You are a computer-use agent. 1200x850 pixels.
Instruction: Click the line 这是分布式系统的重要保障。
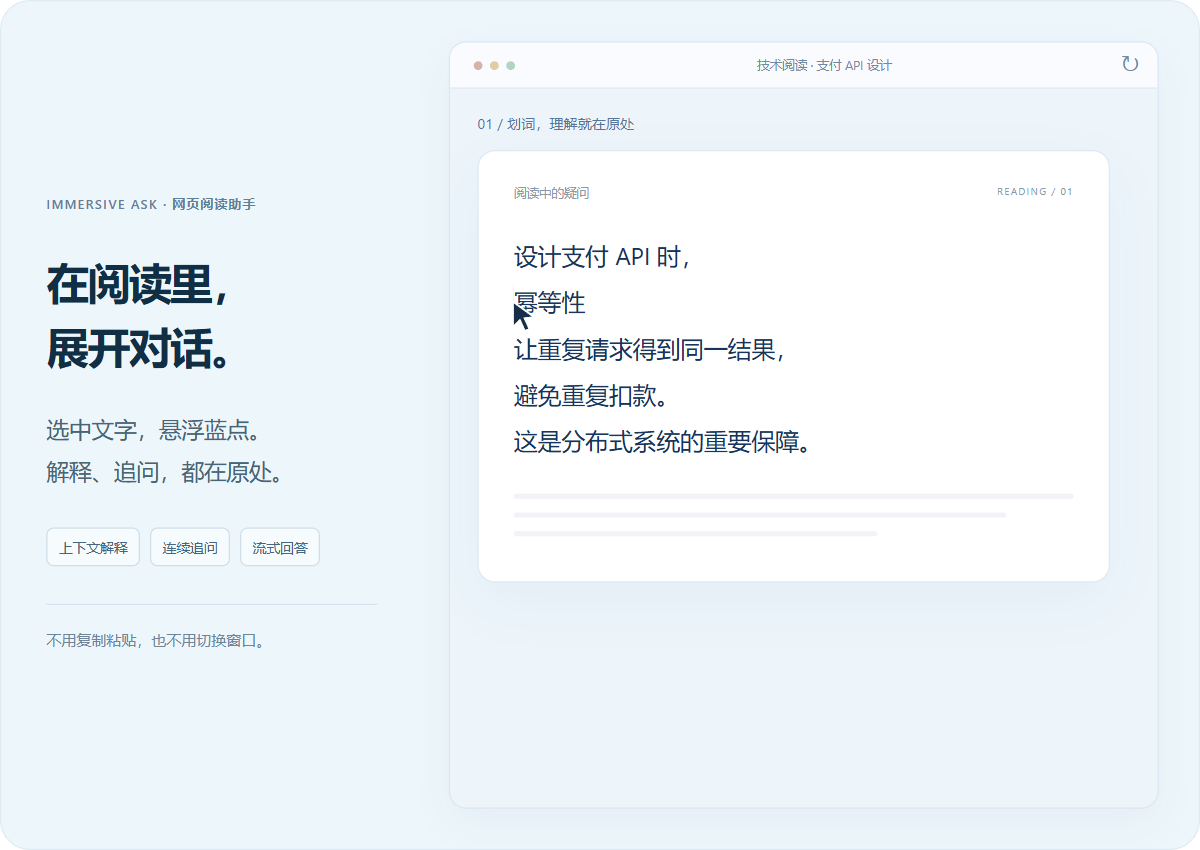coord(661,442)
